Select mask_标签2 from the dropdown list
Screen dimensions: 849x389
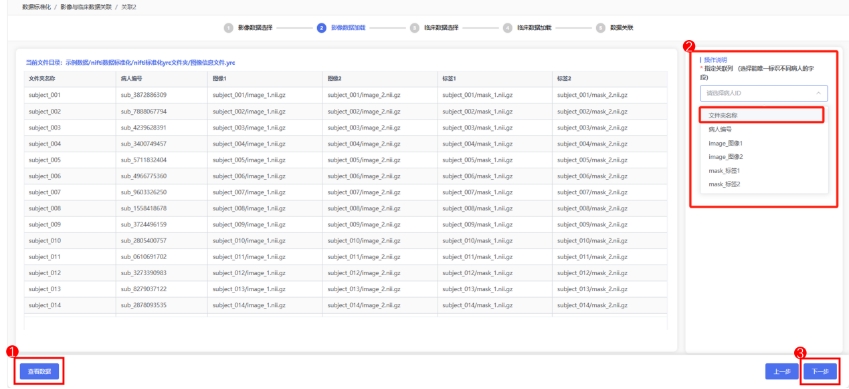pos(763,184)
